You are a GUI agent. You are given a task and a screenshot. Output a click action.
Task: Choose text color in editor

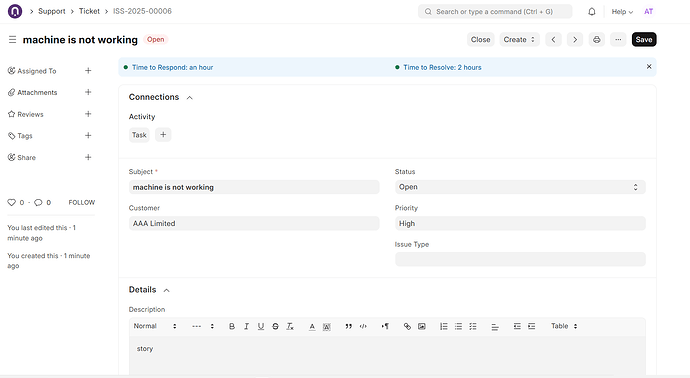(312, 326)
